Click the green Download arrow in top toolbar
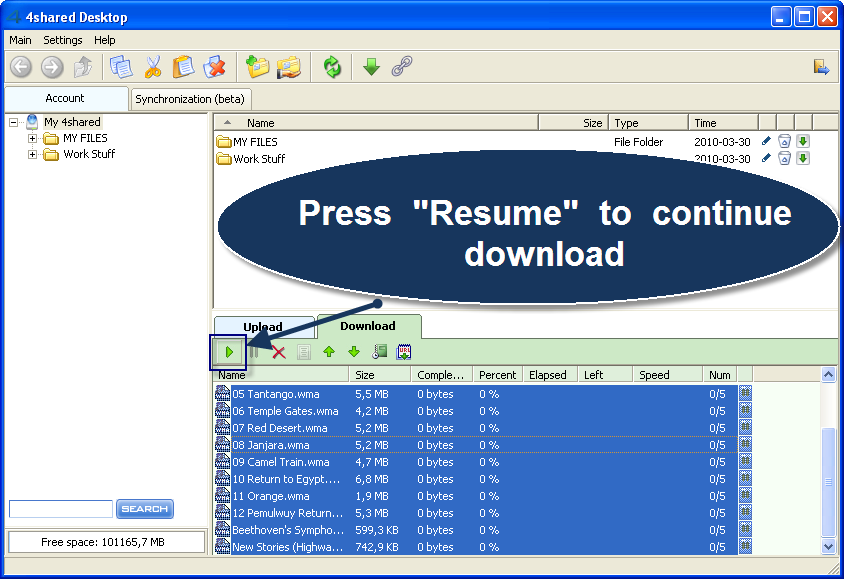The height and width of the screenshot is (579, 844). click(371, 67)
